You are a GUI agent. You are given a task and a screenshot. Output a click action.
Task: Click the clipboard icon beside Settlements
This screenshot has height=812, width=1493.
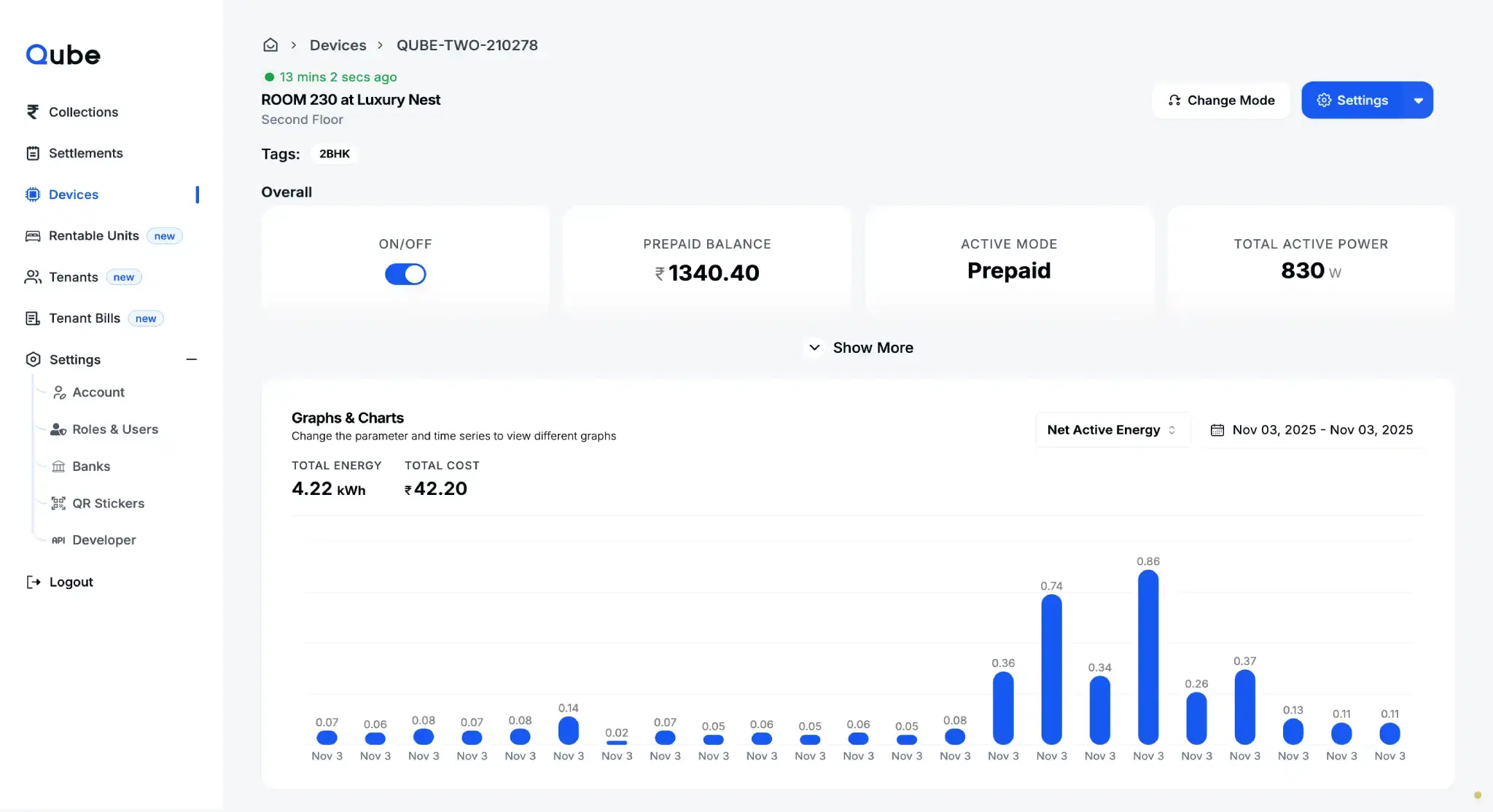(x=33, y=153)
